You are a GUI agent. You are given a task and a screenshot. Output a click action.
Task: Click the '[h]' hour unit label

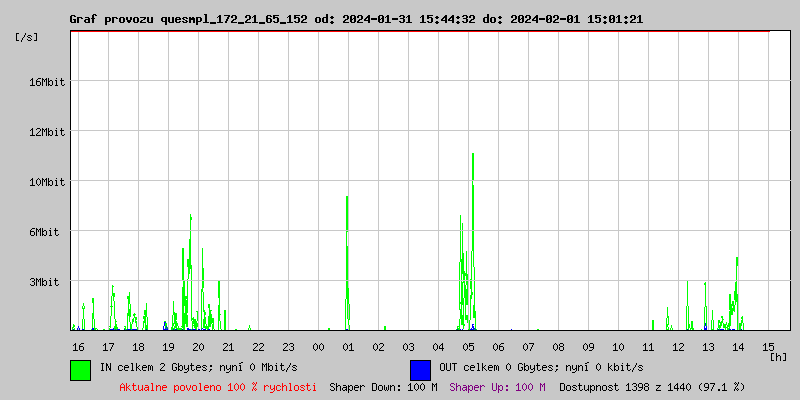[x=779, y=356]
